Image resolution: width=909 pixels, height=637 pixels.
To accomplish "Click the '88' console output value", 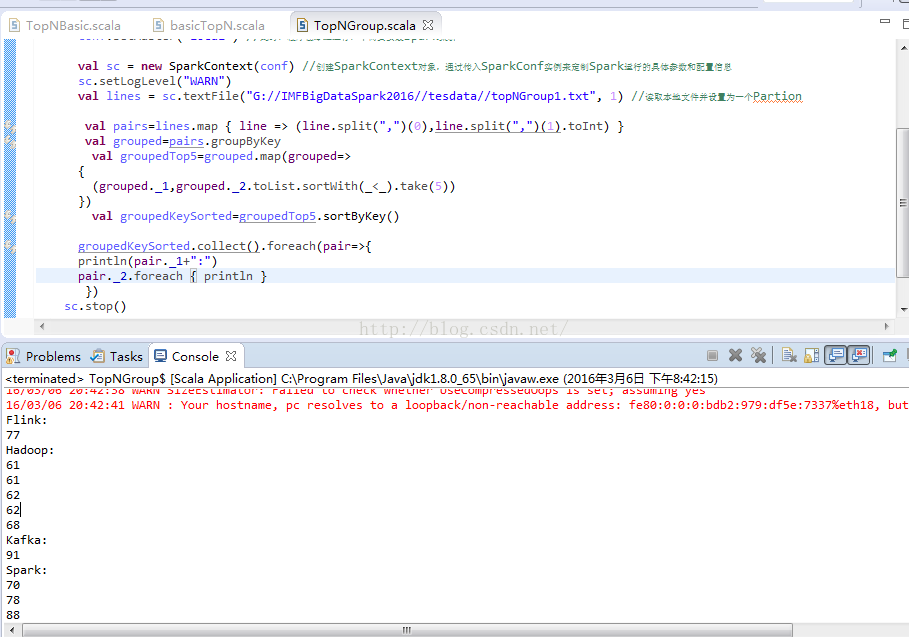I will click(x=13, y=615).
